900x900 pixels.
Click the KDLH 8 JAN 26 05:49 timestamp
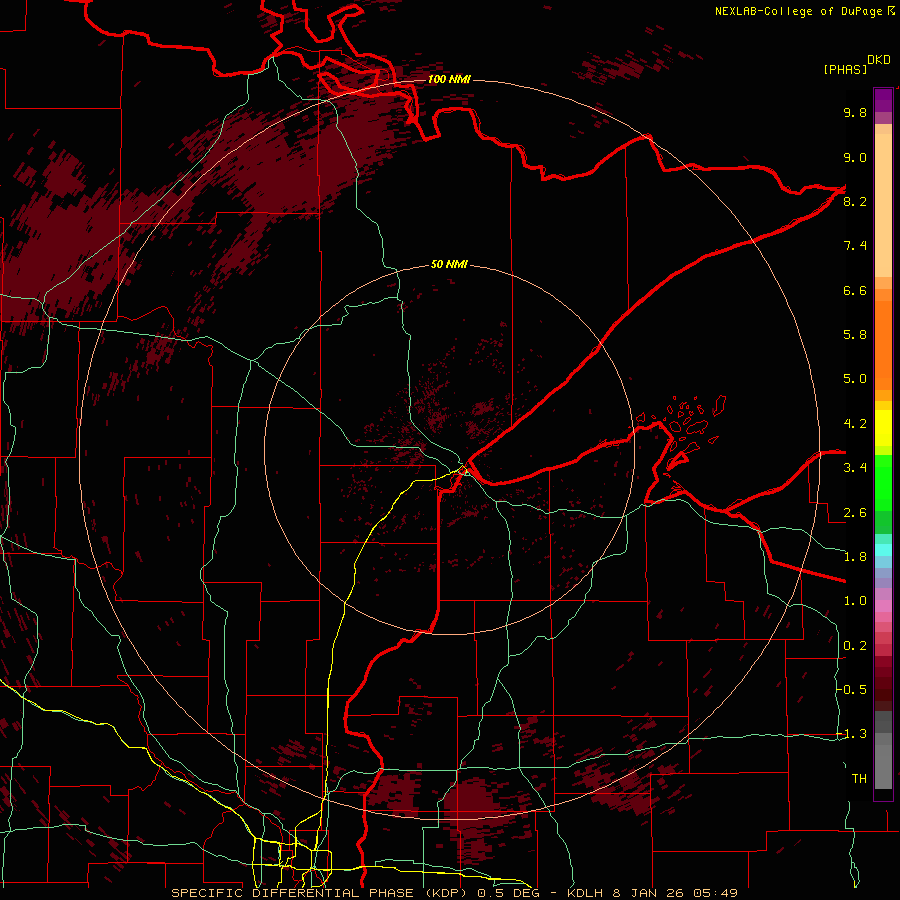[652, 893]
